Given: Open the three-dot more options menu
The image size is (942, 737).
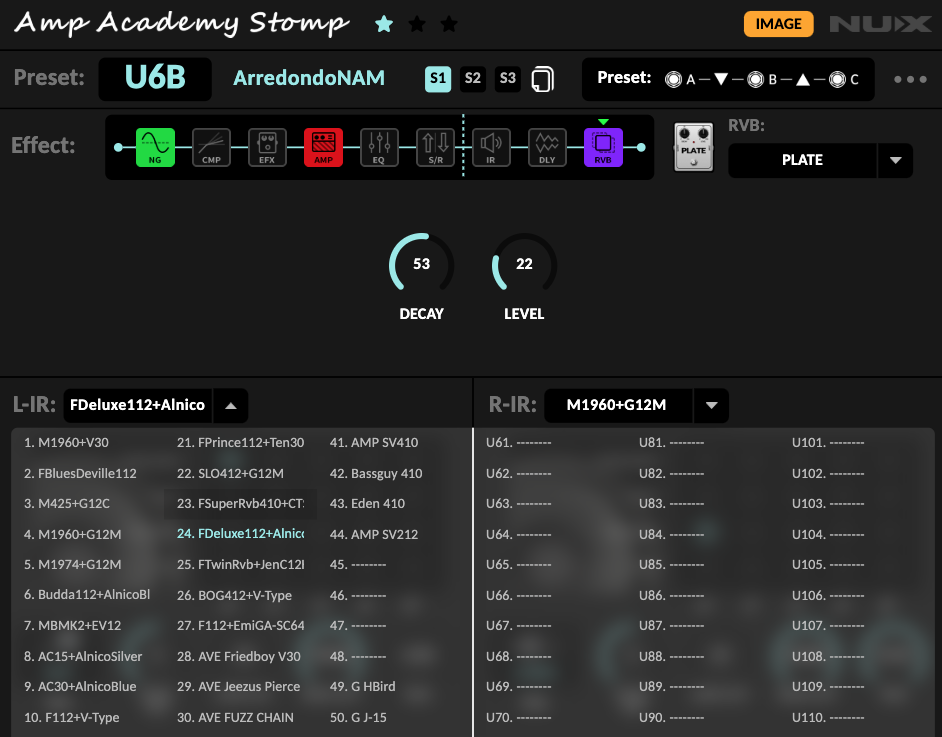Looking at the screenshot, I should [x=910, y=79].
